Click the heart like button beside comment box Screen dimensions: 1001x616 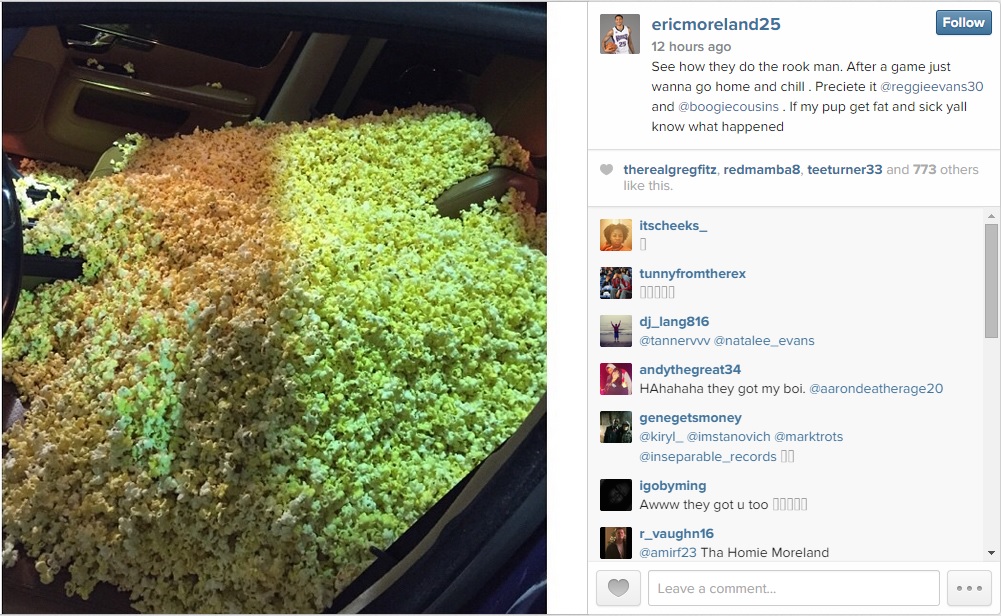point(618,588)
